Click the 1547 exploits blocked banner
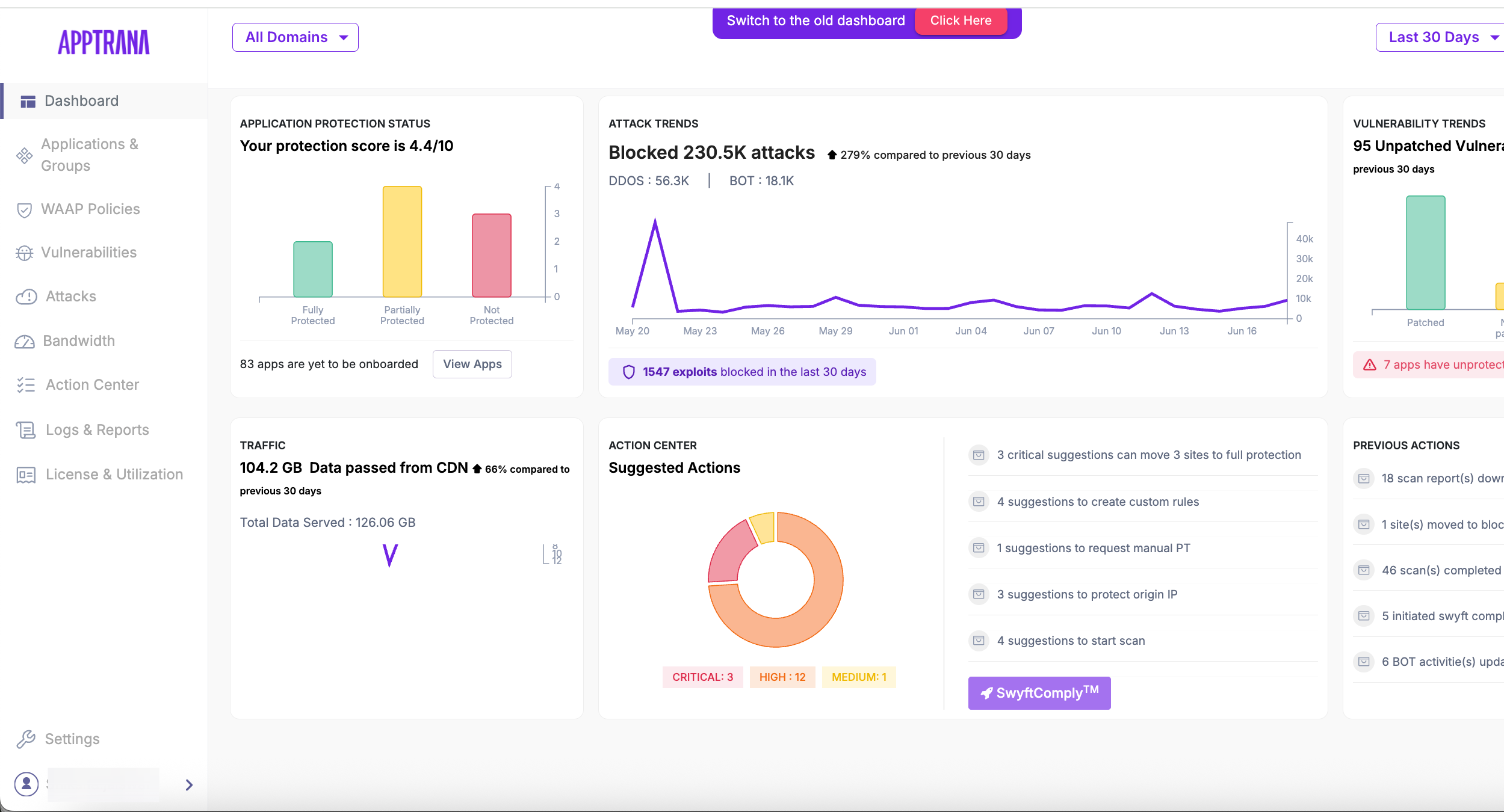Viewport: 1504px width, 812px height. tap(742, 372)
